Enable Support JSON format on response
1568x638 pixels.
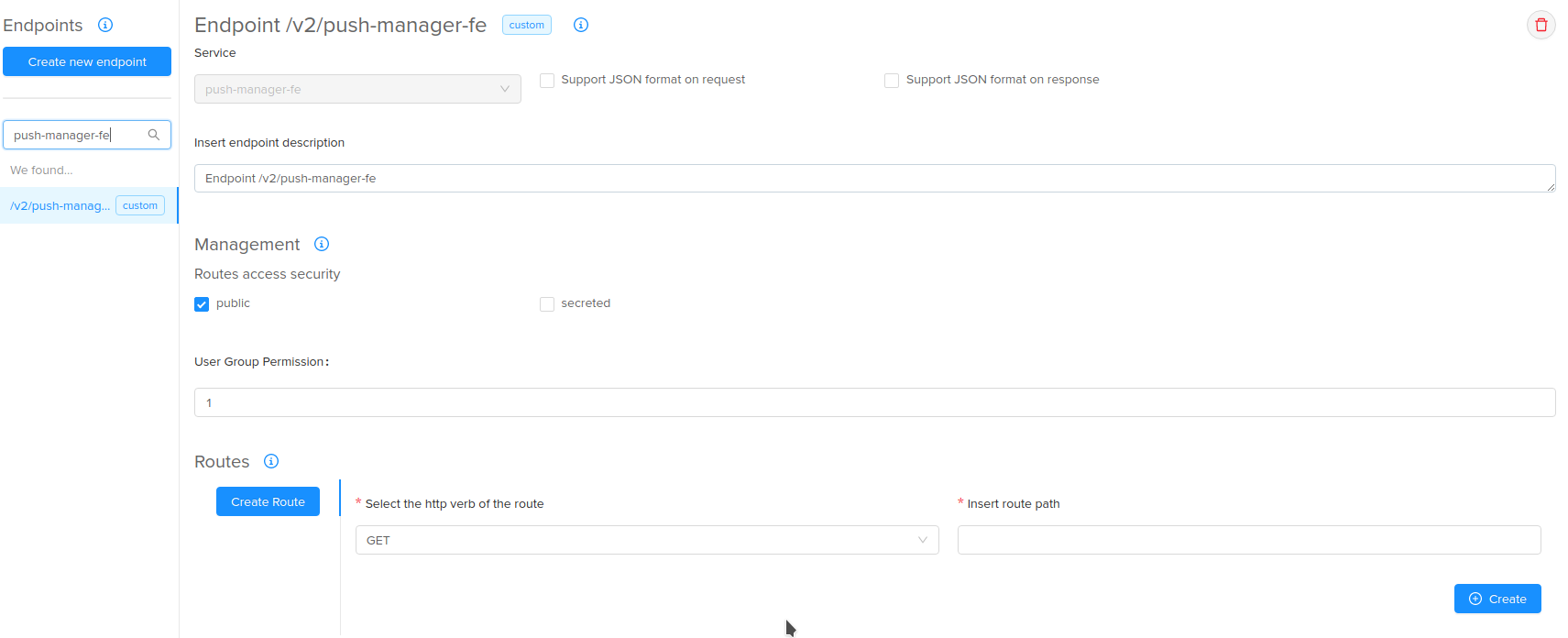[x=892, y=81]
